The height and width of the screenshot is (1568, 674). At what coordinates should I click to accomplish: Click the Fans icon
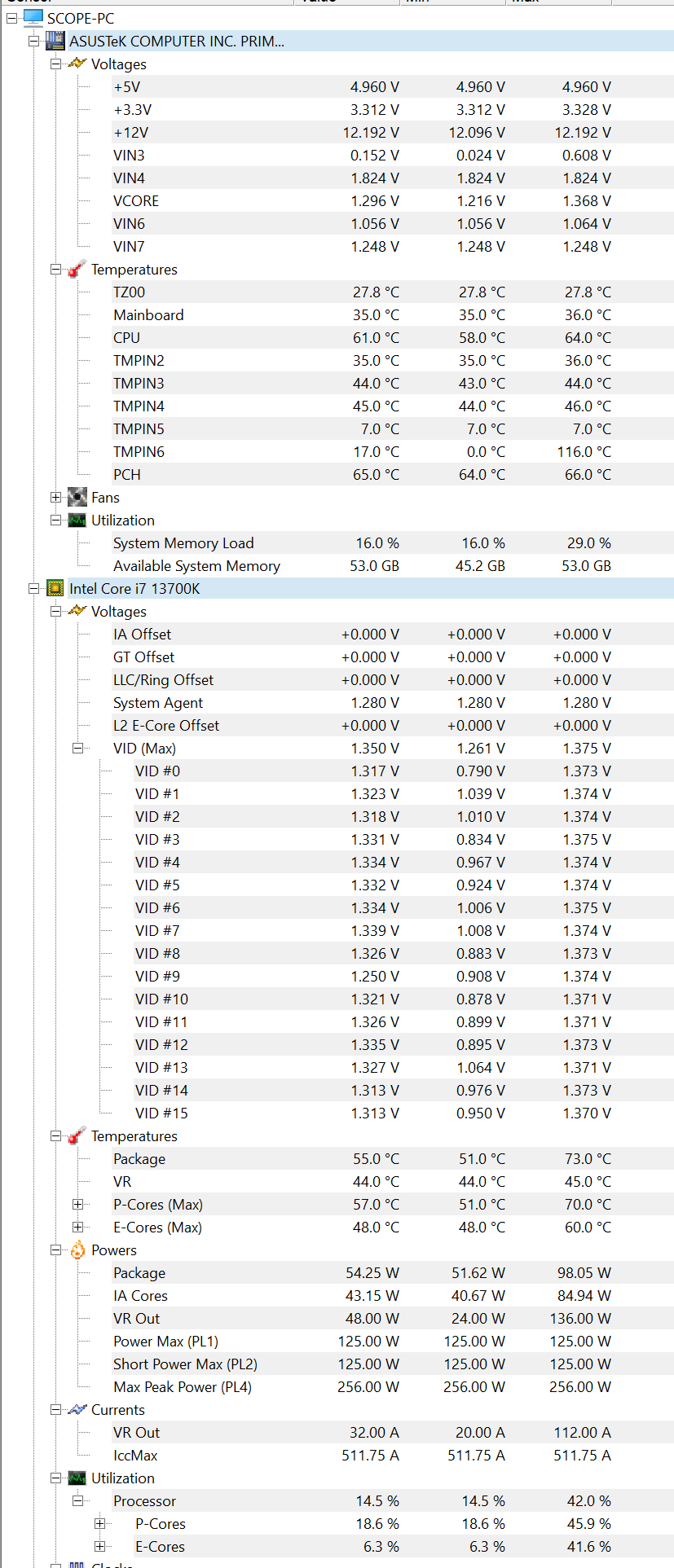click(x=77, y=497)
